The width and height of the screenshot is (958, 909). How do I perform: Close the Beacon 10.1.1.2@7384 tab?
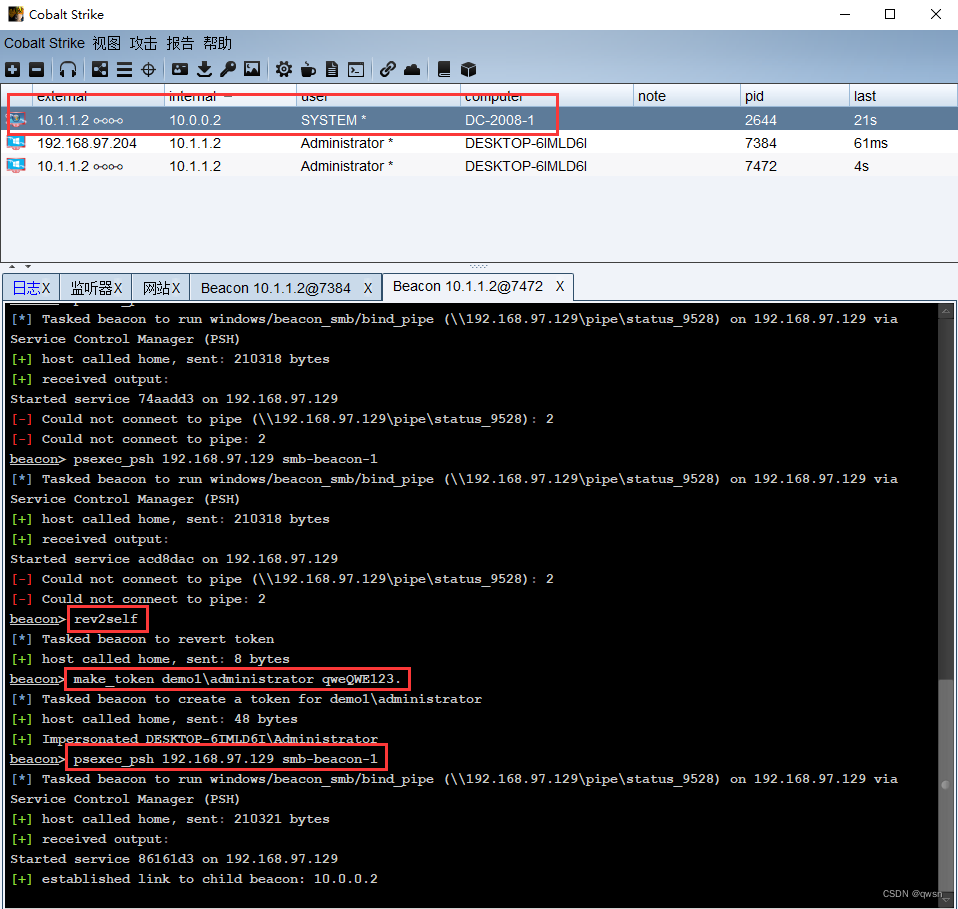[x=368, y=288]
